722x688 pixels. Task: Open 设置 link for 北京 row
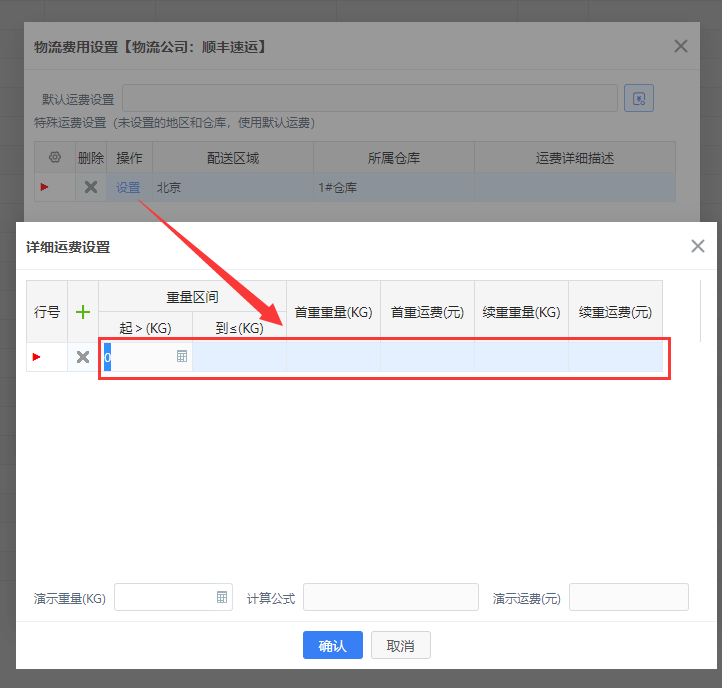click(128, 187)
